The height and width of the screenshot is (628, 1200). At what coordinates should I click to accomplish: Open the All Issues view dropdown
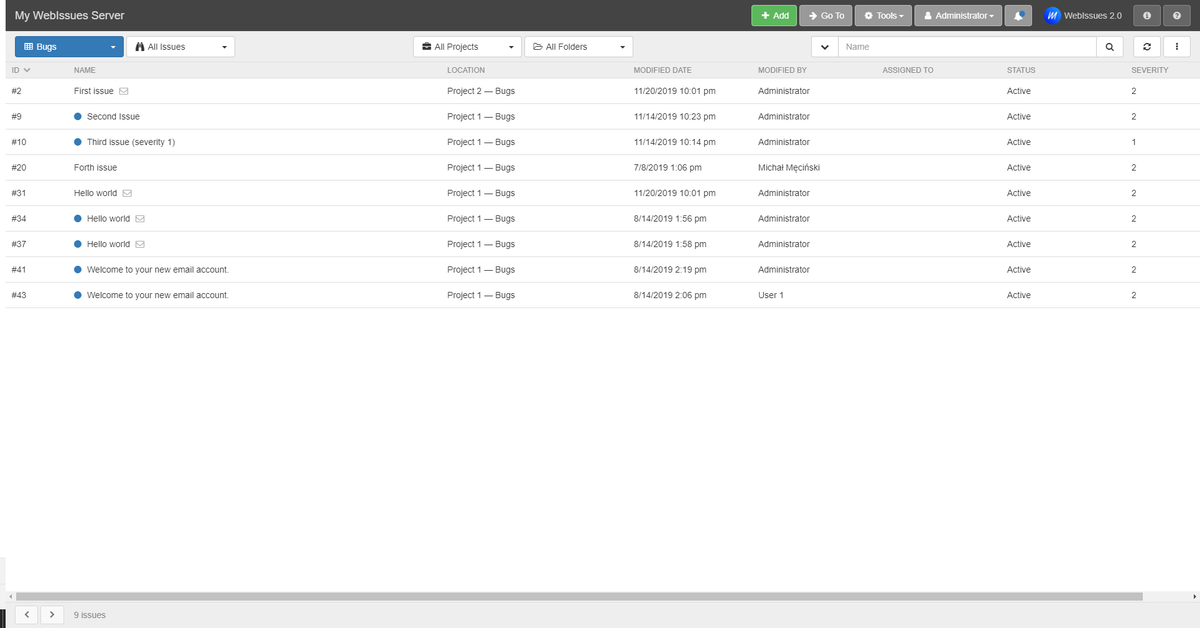[180, 46]
